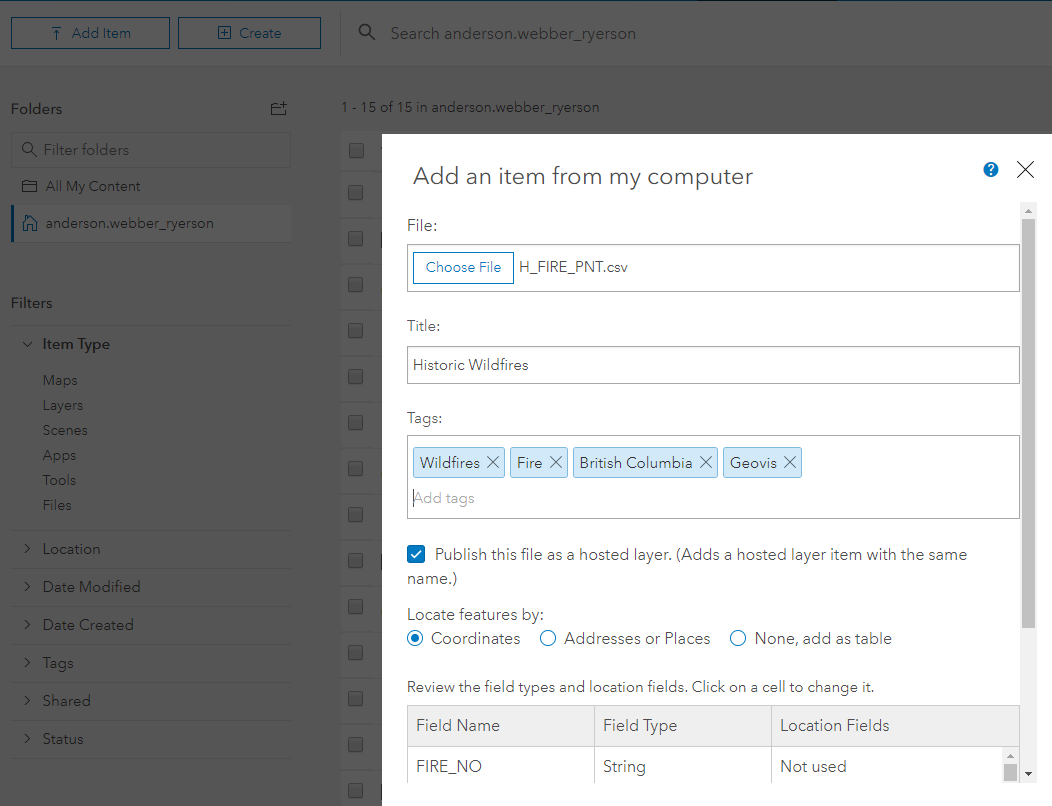Remove the Fire tag
The height and width of the screenshot is (806, 1052).
point(556,463)
